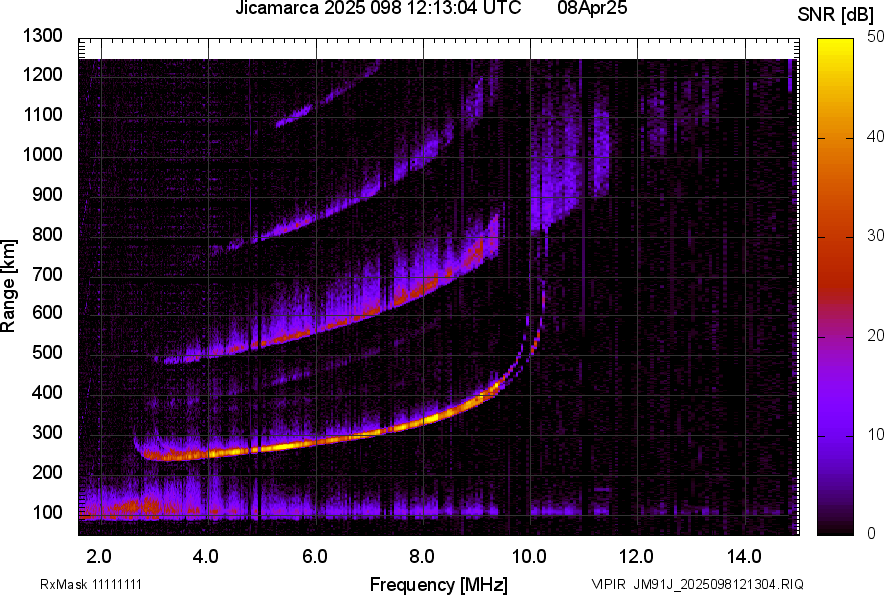This screenshot has height=595, width=884.
Task: Click the 'VIPIR' footer label
Action: click(609, 584)
